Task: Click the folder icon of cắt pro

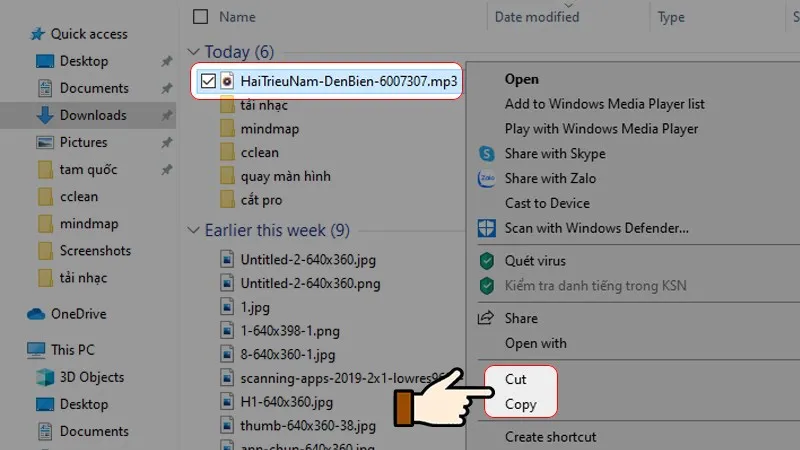Action: click(x=227, y=200)
